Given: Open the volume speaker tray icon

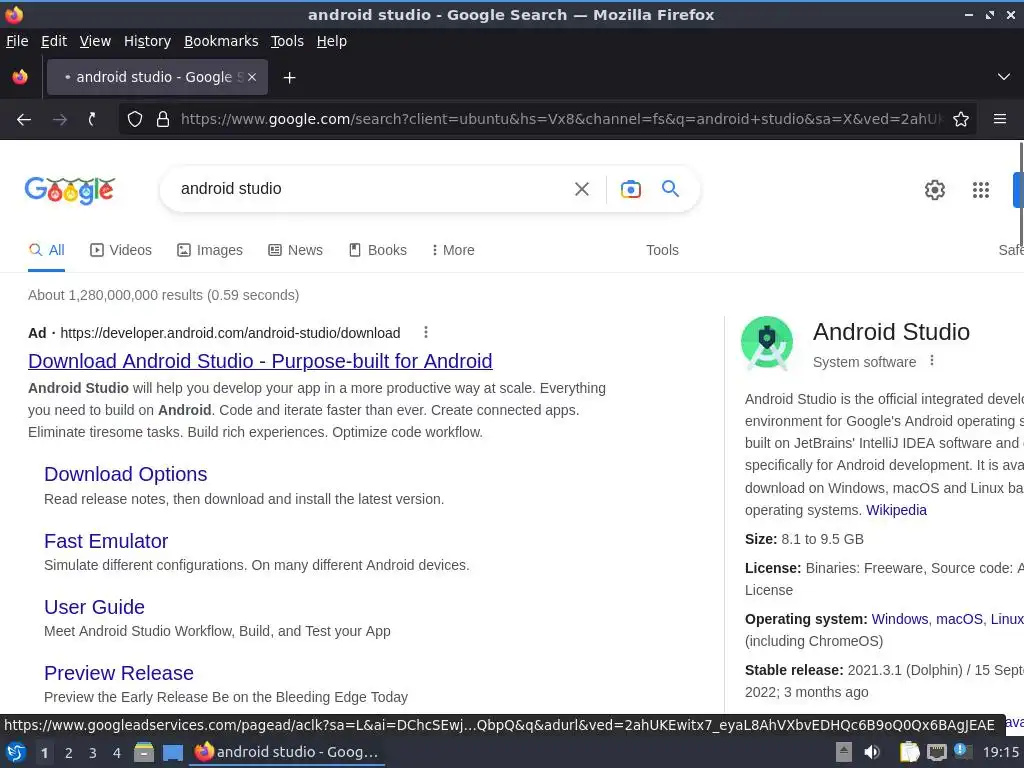Looking at the screenshot, I should point(871,752).
